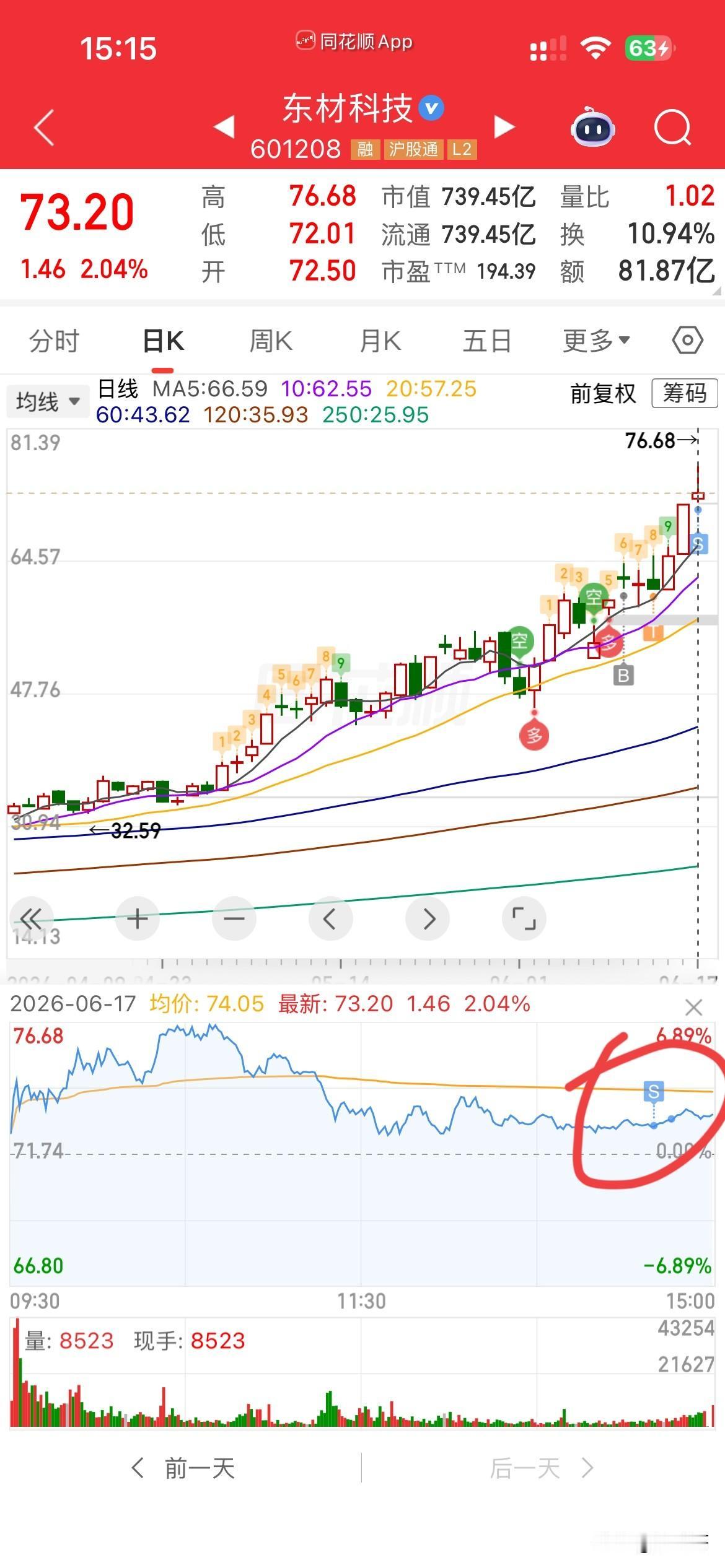Move chart cursor right one bar
Screen dimensions: 725x1568
pos(428,918)
